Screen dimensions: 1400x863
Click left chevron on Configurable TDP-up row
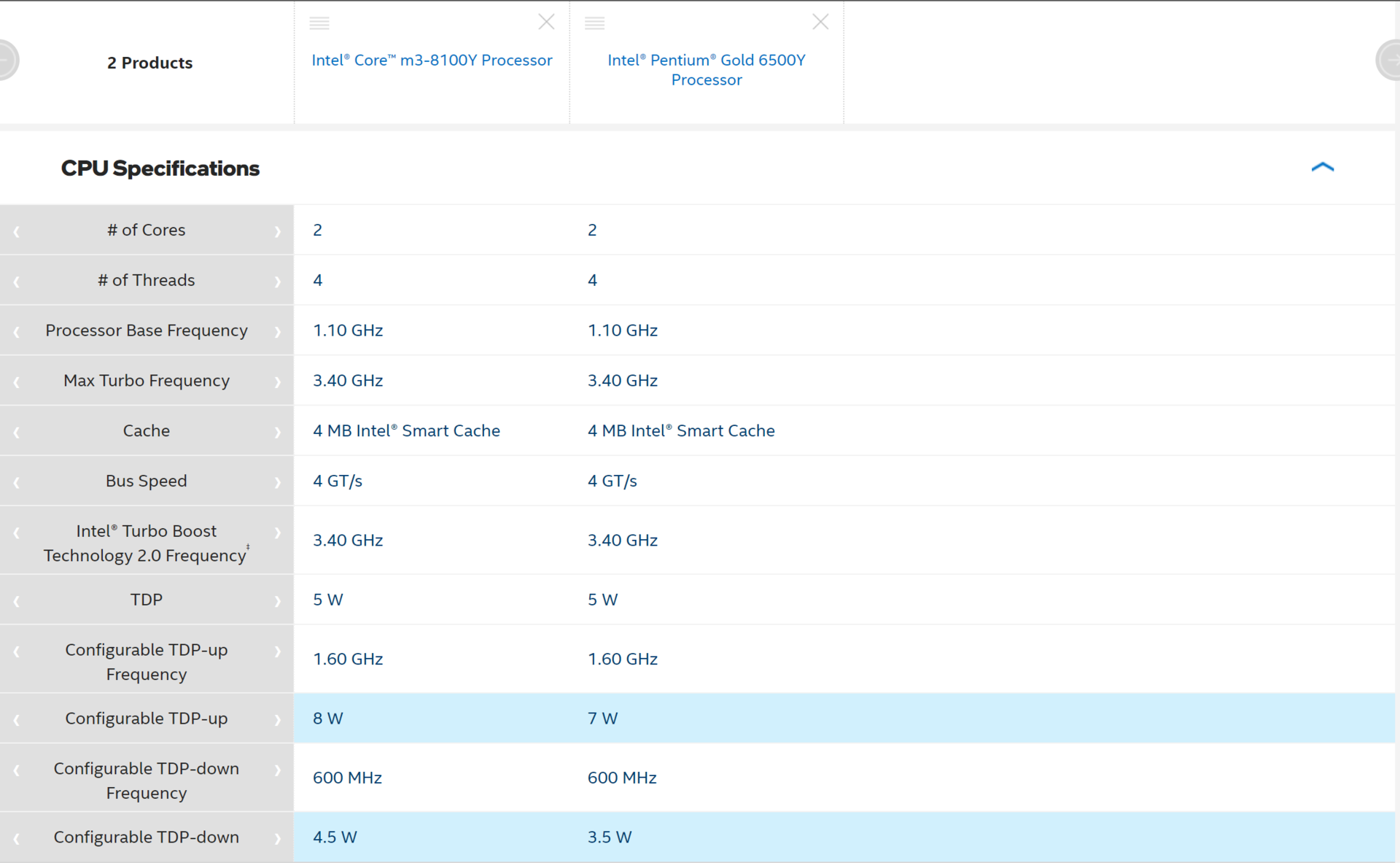coord(16,720)
